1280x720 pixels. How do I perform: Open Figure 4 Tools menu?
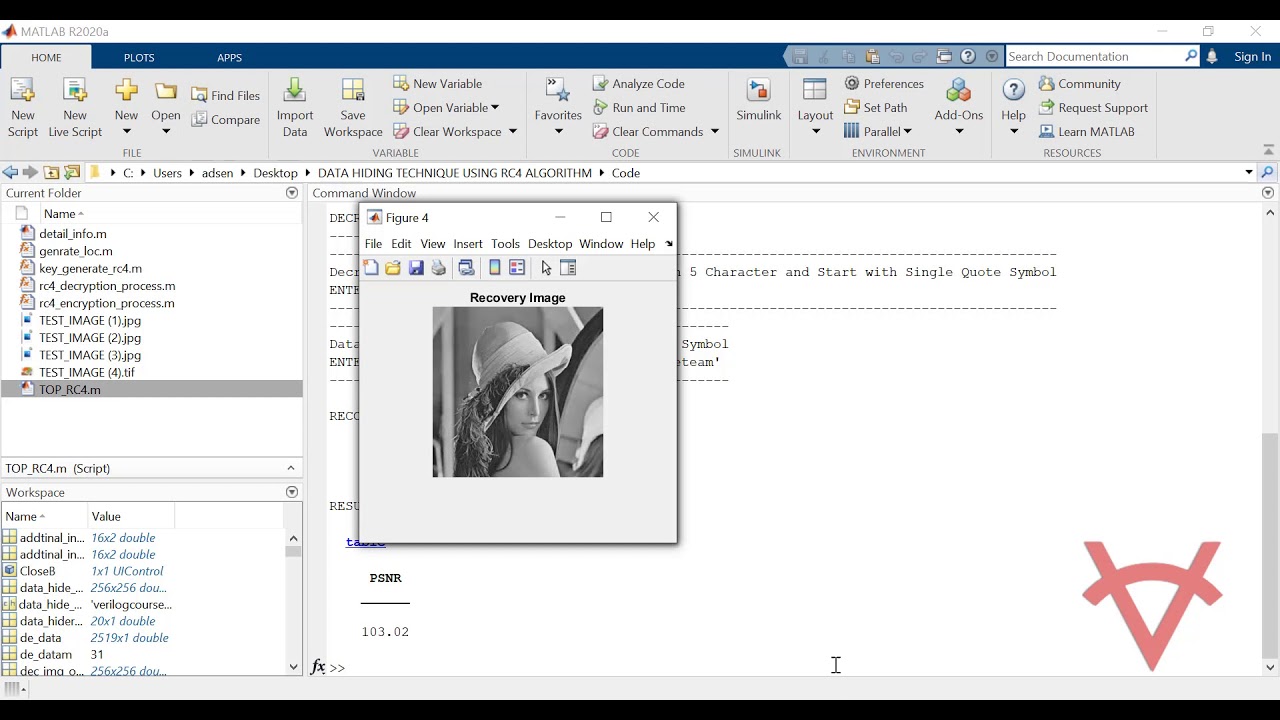pyautogui.click(x=505, y=244)
